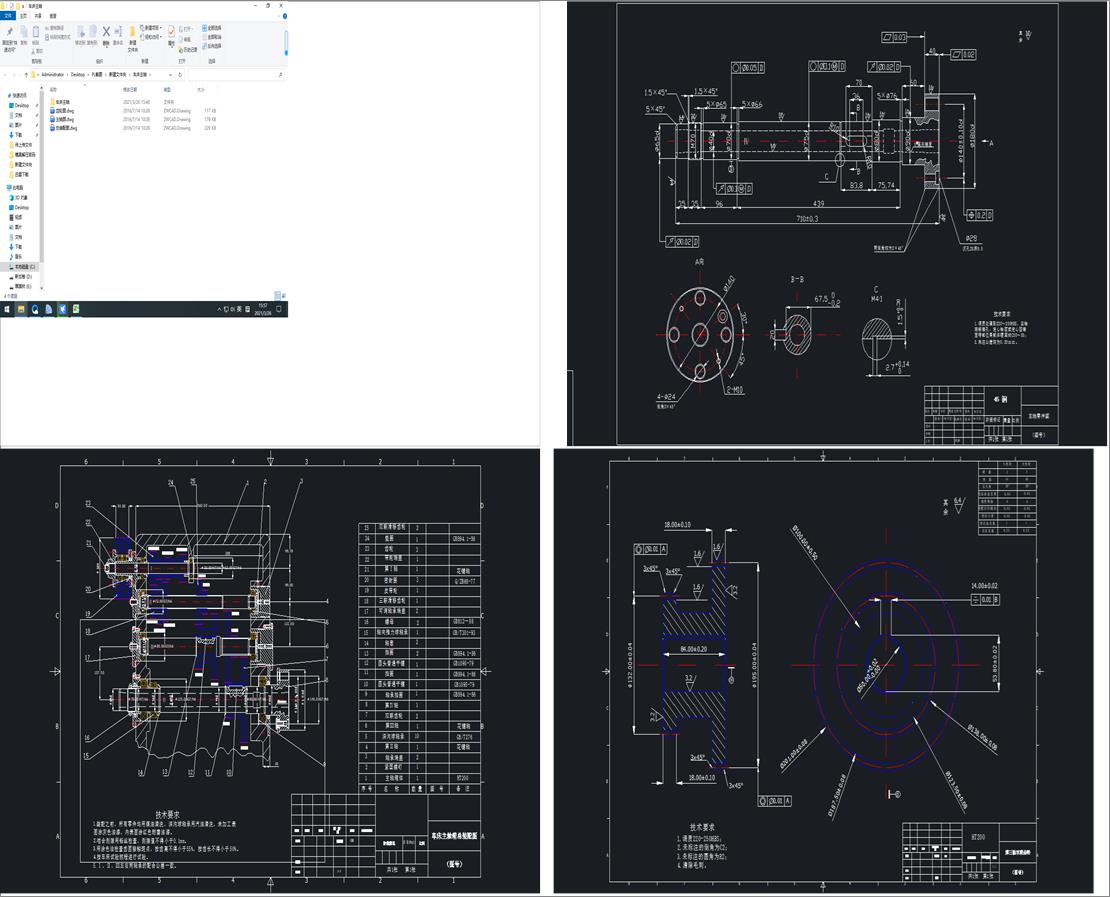The height and width of the screenshot is (897, 1110).
Task: Click the Paste icon in Explorer ribbon
Action: [x=35, y=35]
